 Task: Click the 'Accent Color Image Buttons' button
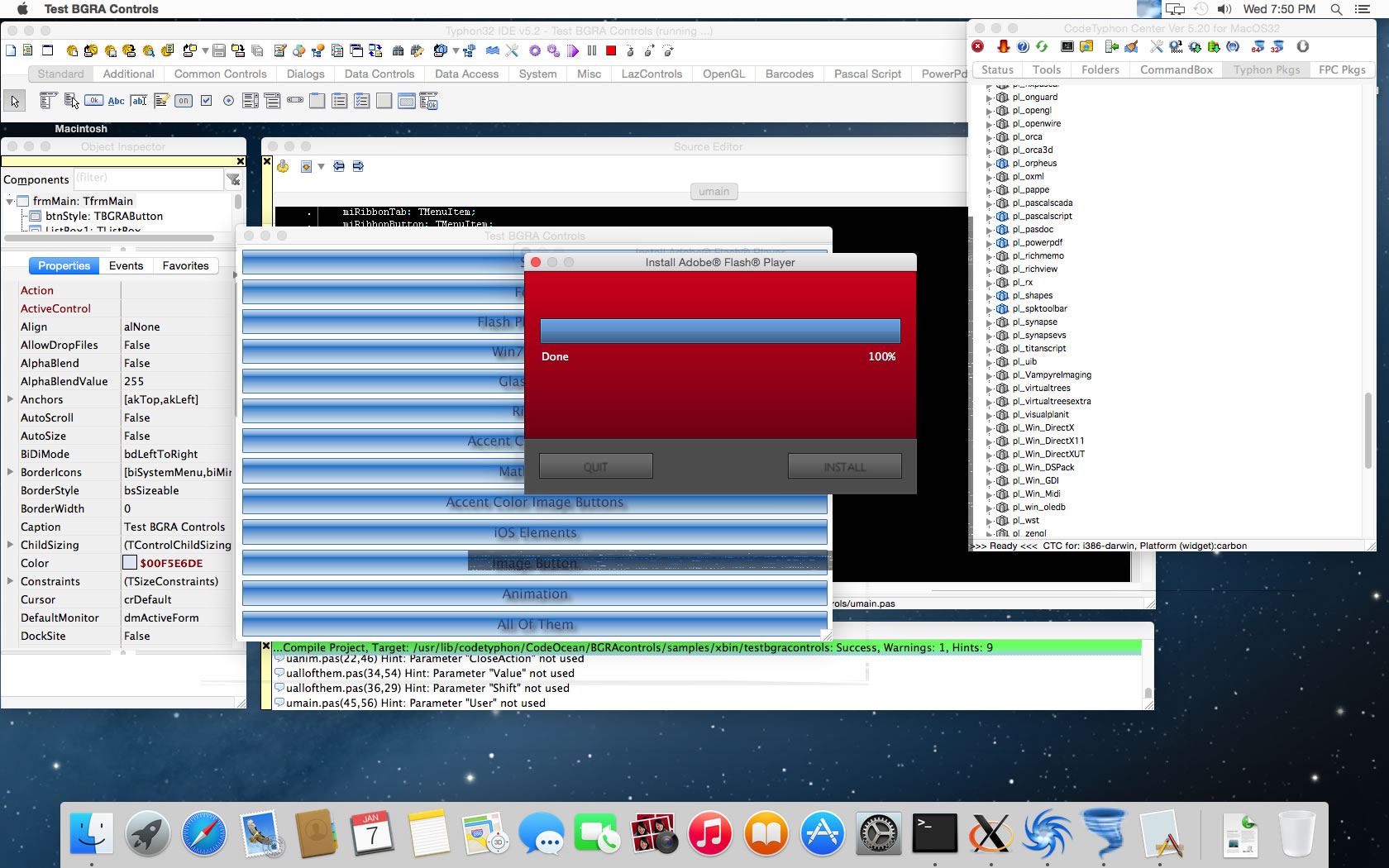[x=534, y=502]
